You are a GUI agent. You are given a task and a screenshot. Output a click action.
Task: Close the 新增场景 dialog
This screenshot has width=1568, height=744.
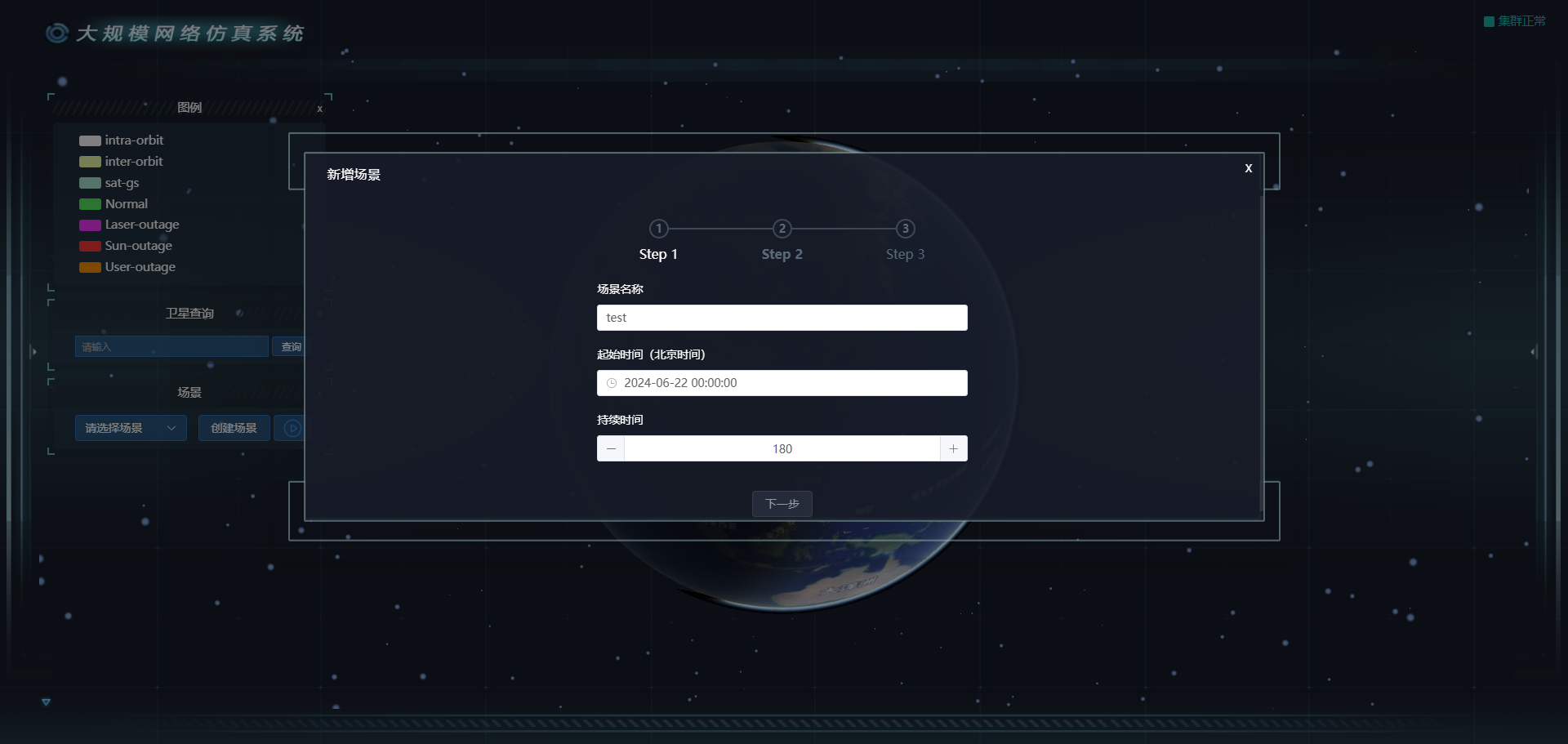1248,168
